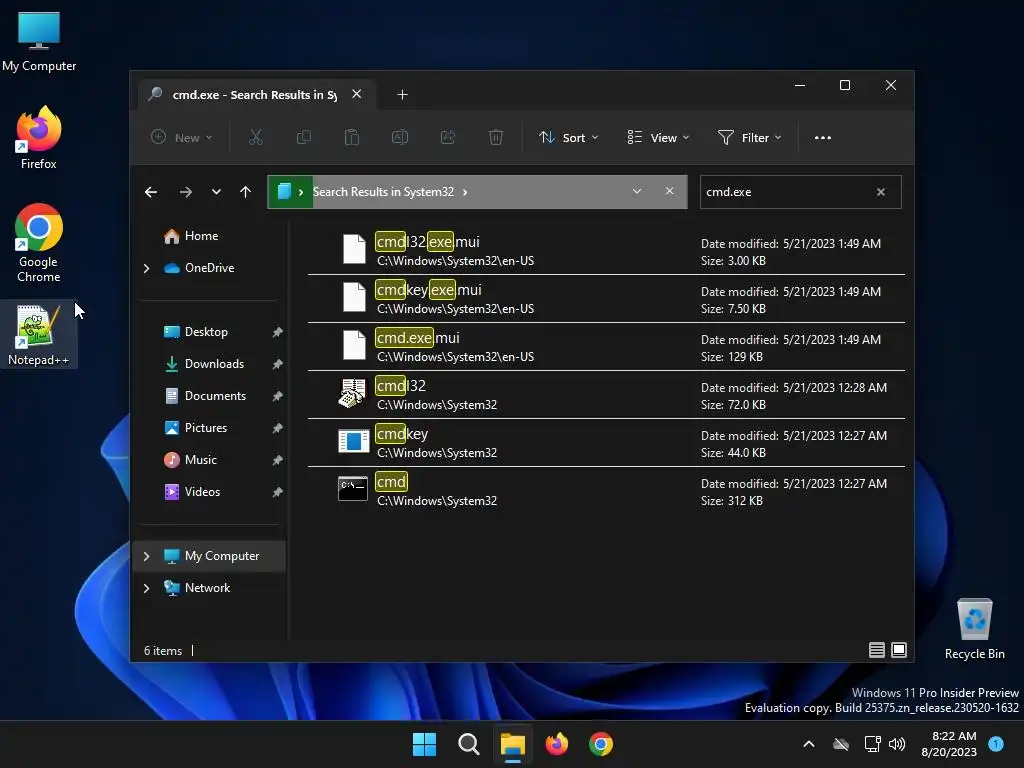Open the Sort dropdown menu

click(568, 137)
